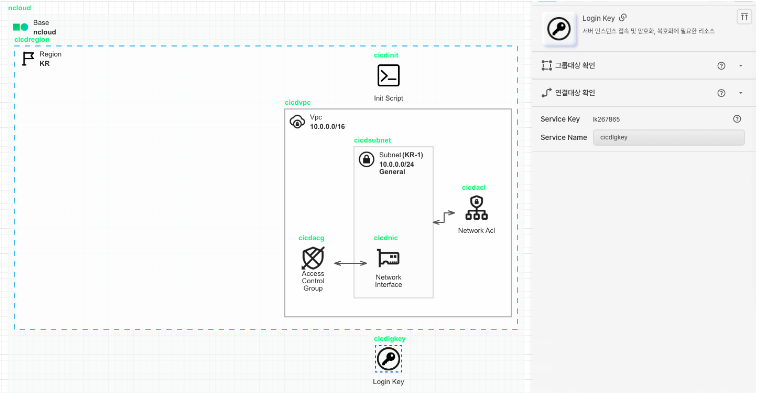Click the 연결대상 확인 connection icon
Image resolution: width=757 pixels, height=393 pixels.
(x=547, y=93)
